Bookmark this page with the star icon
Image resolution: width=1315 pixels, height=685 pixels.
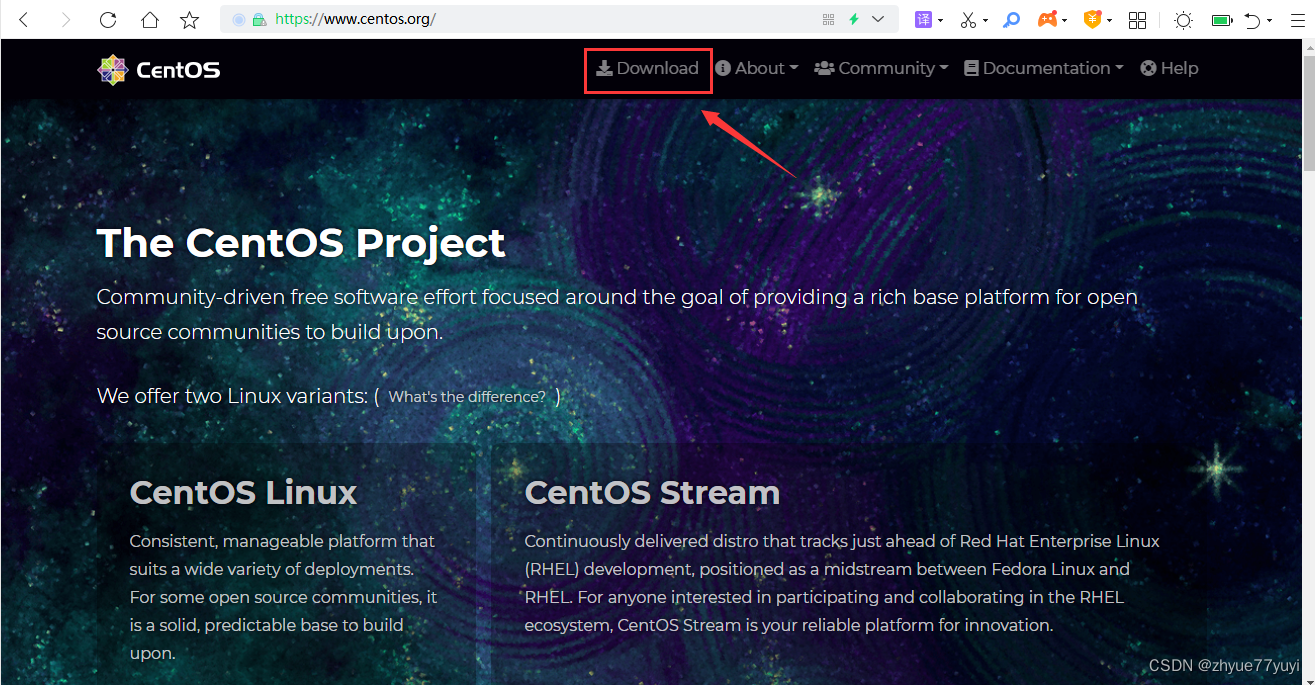(190, 19)
